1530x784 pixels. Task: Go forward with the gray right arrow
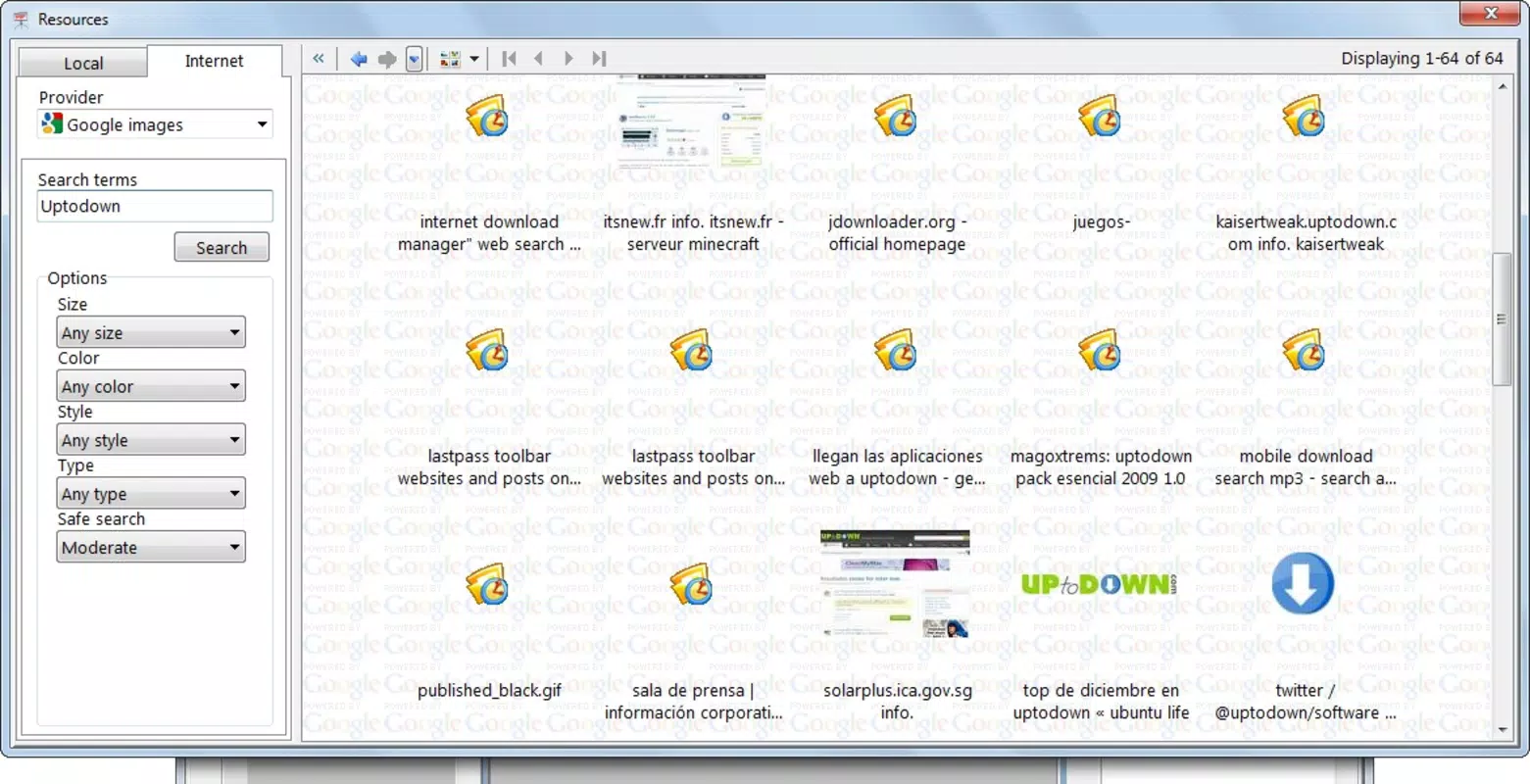click(x=387, y=60)
